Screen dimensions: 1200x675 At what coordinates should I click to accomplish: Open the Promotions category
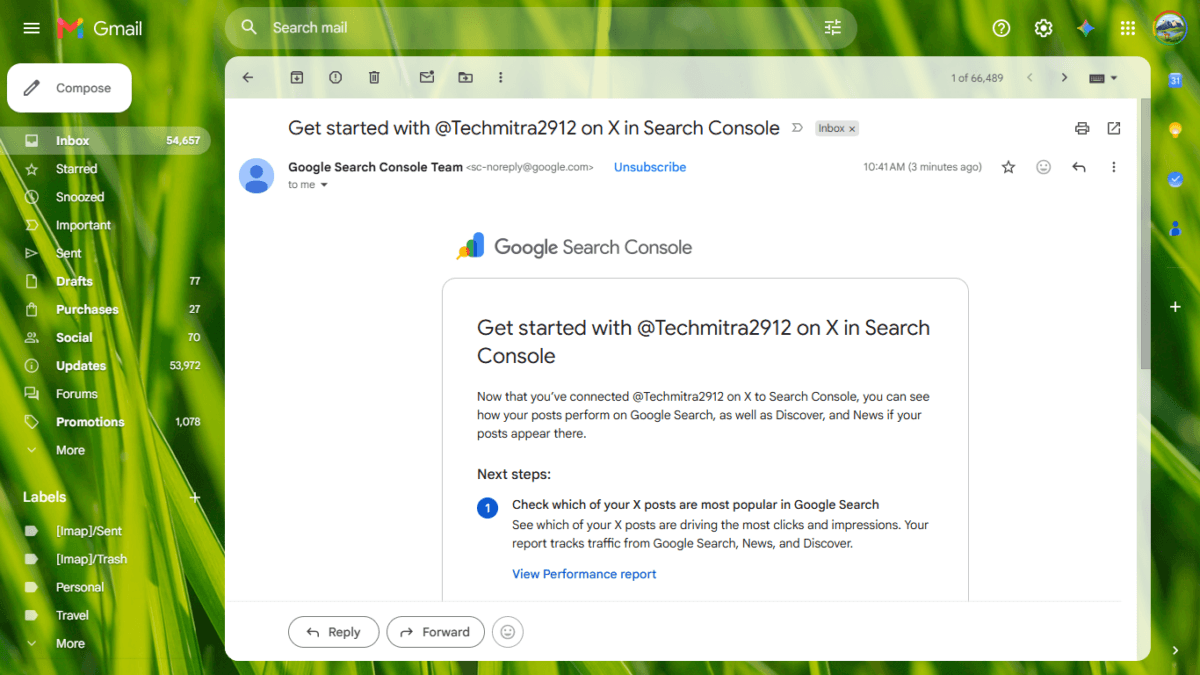point(105,422)
